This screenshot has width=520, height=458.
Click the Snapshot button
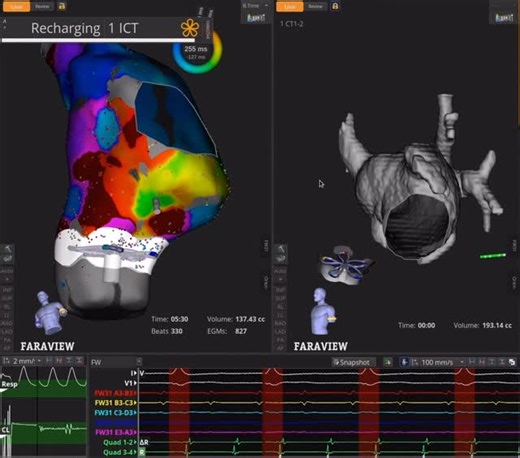point(353,362)
